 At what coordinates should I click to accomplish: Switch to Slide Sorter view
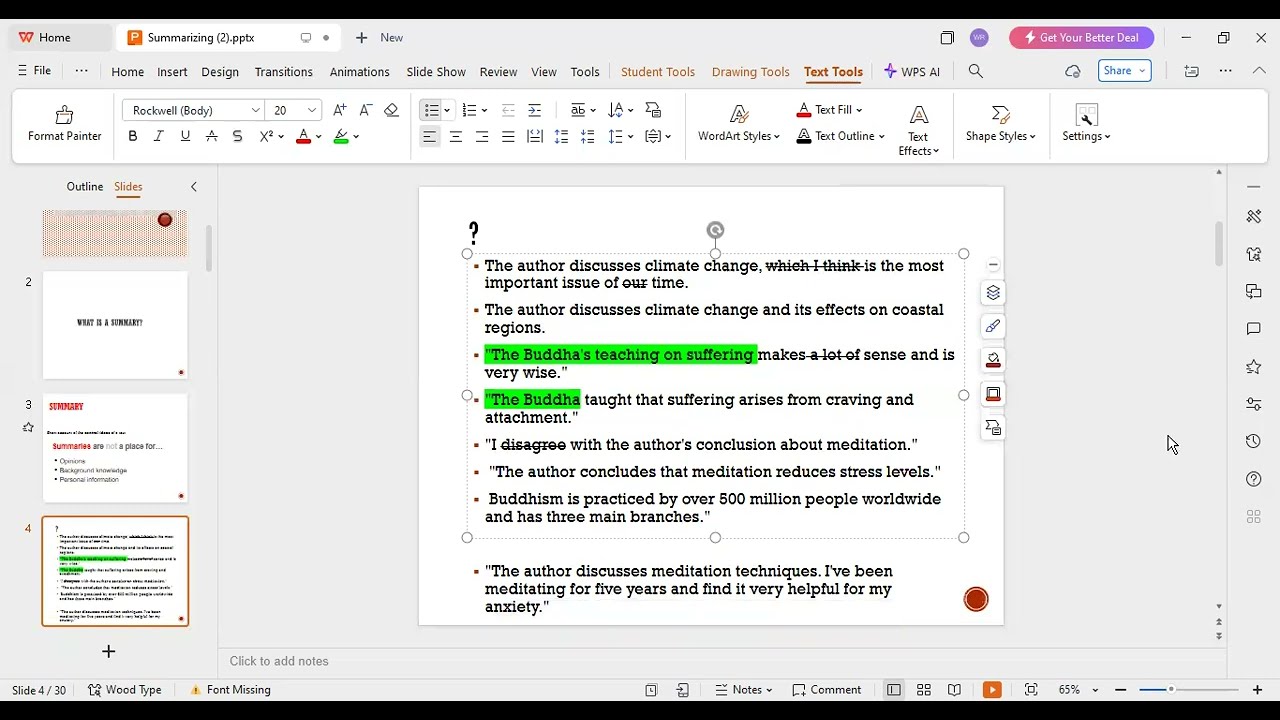tap(924, 690)
